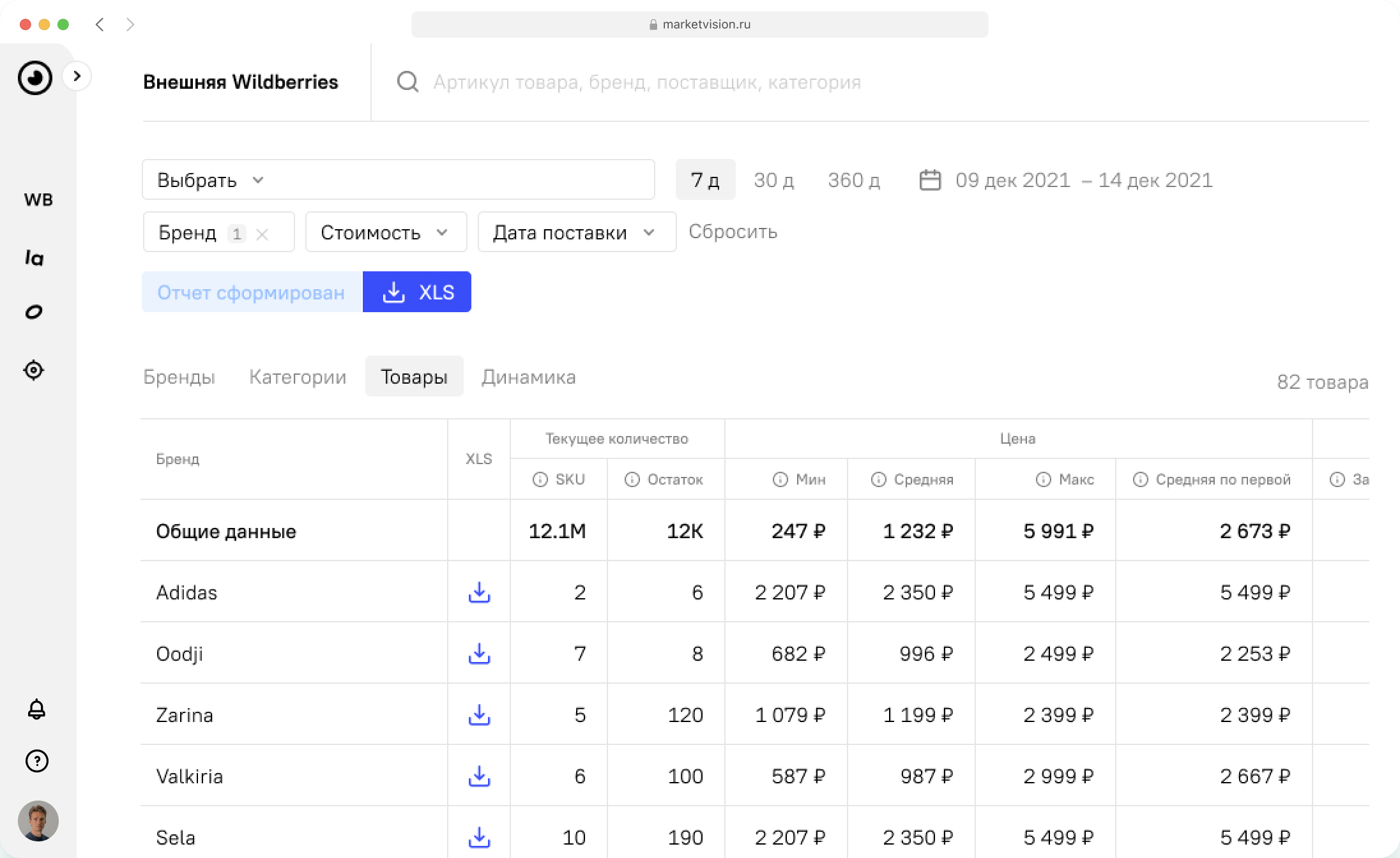Open the calendar date picker icon
Screen dimensions: 1400x858
tap(929, 180)
